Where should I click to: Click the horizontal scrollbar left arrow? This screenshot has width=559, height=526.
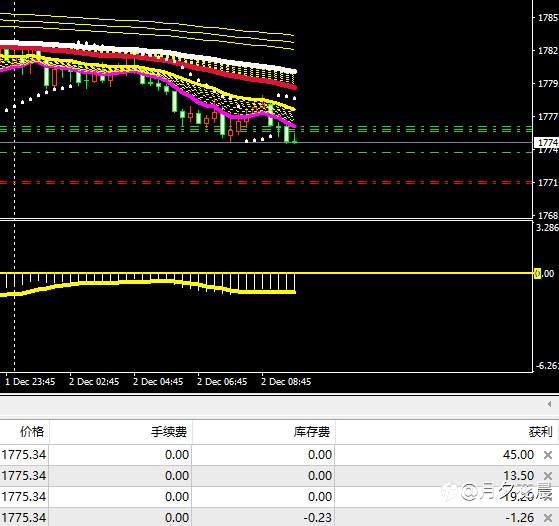click(x=549, y=404)
